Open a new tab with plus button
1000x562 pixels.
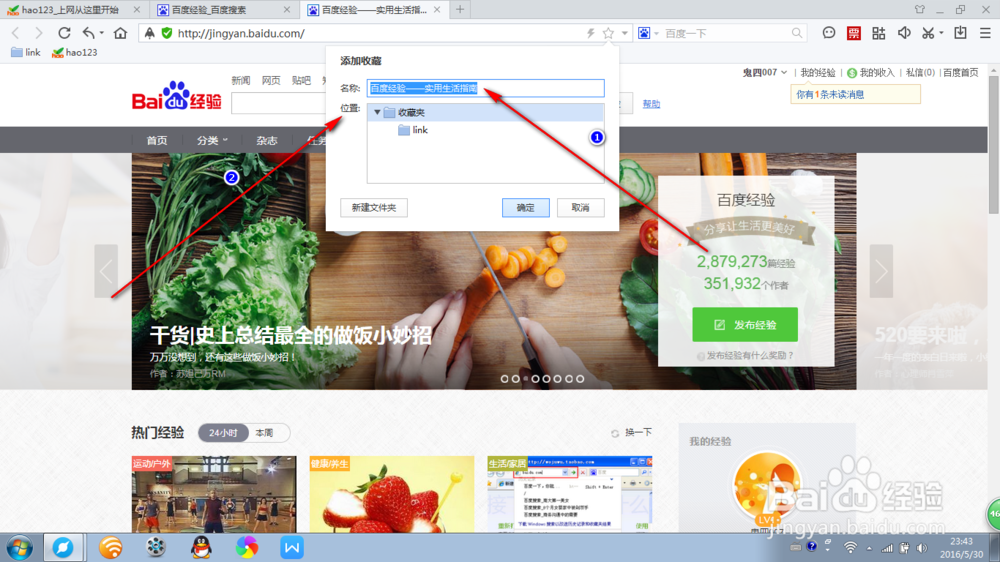point(460,10)
